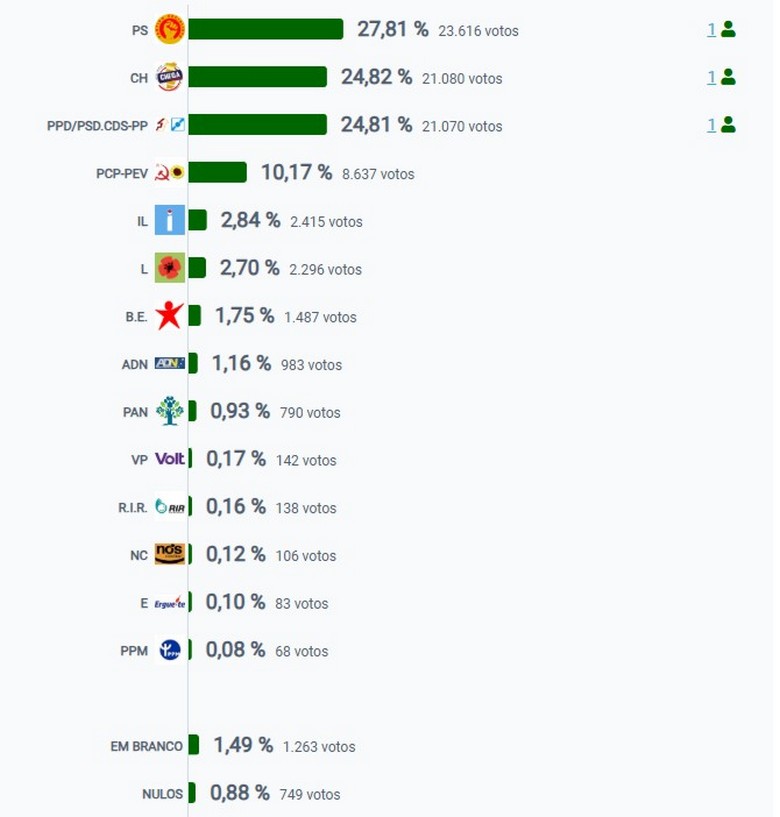Click the Bloco de Esquerda star logo
Image resolution: width=780 pixels, height=817 pixels.
pyautogui.click(x=170, y=316)
